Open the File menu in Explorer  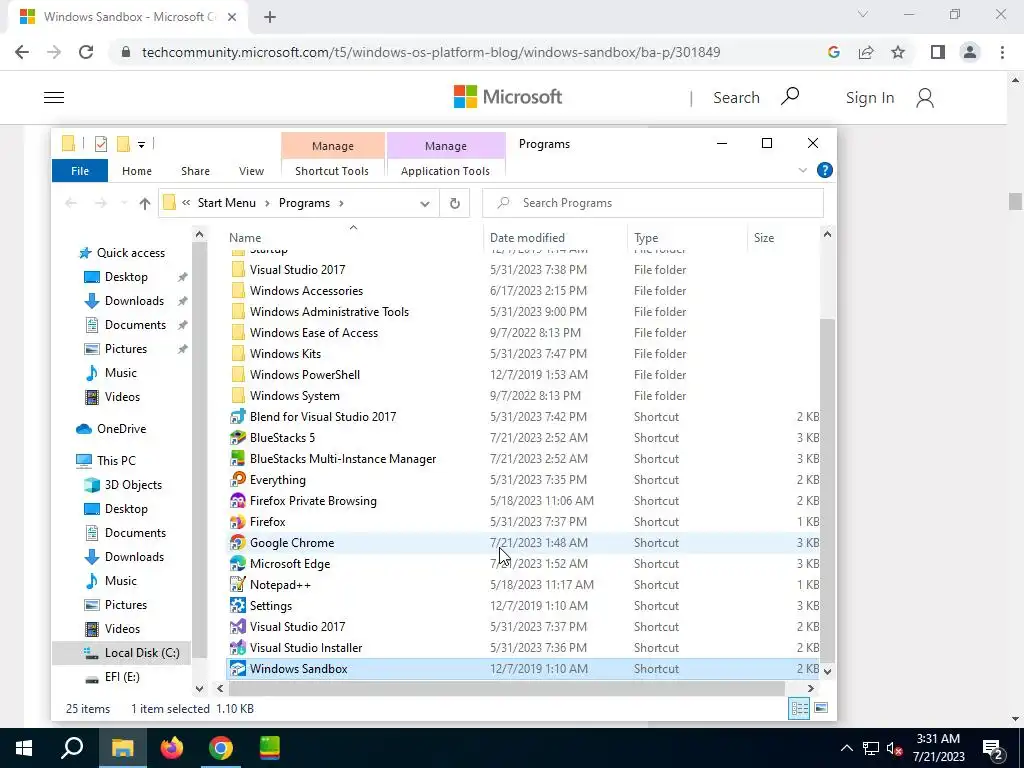[x=80, y=171]
